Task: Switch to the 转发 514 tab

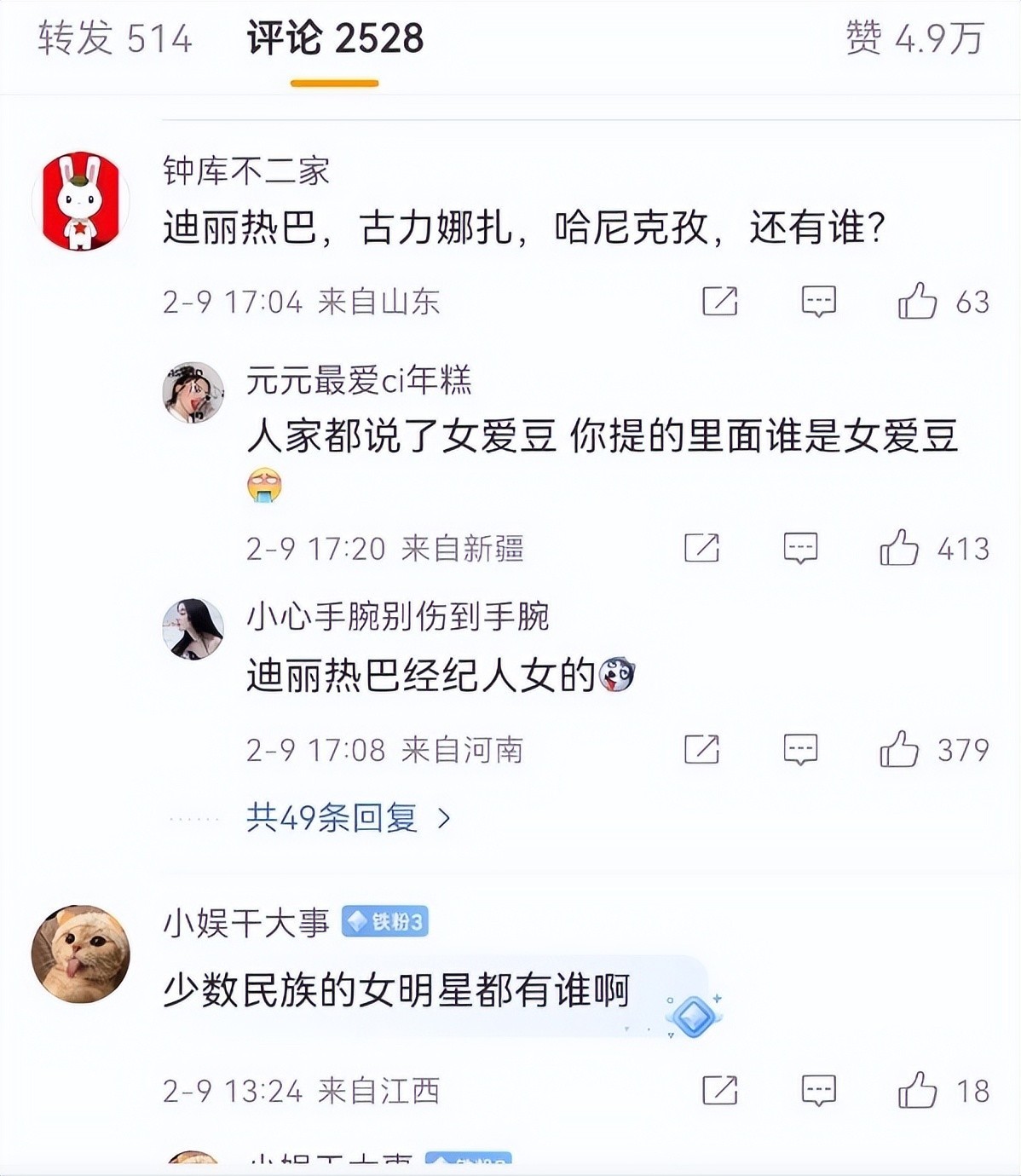Action: pyautogui.click(x=115, y=38)
